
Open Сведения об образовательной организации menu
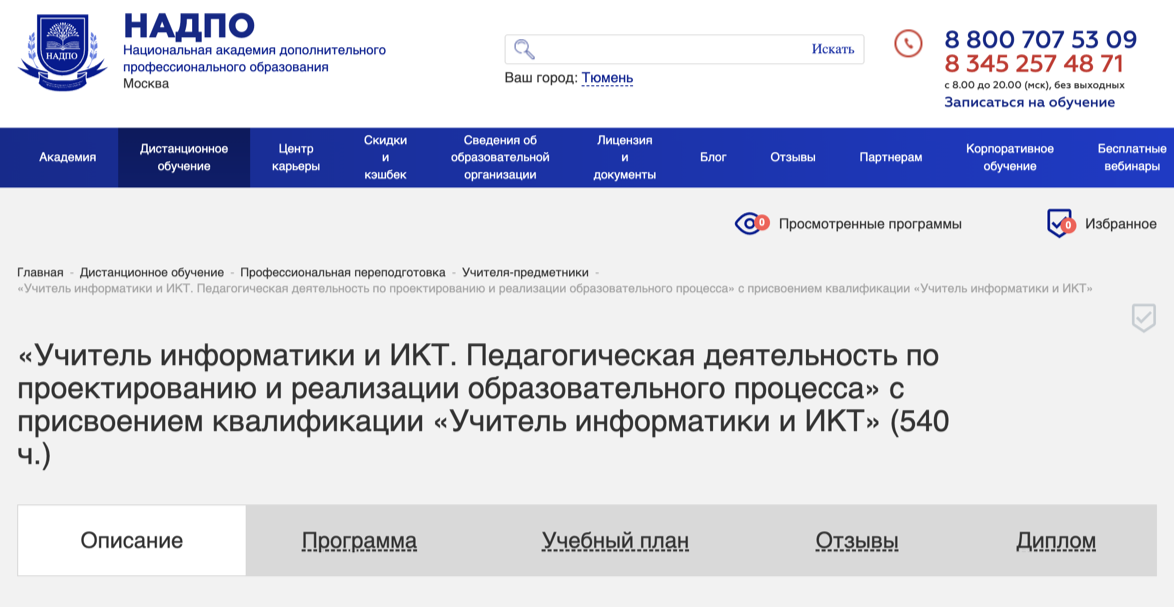[500, 157]
